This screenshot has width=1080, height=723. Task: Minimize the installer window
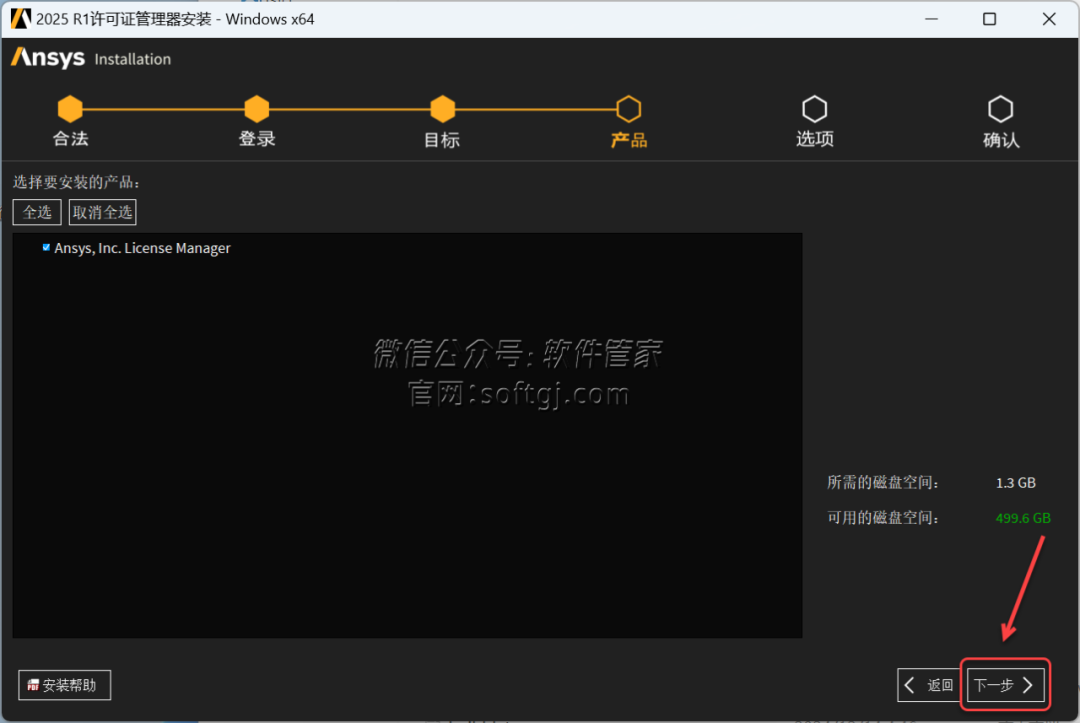coord(931,19)
